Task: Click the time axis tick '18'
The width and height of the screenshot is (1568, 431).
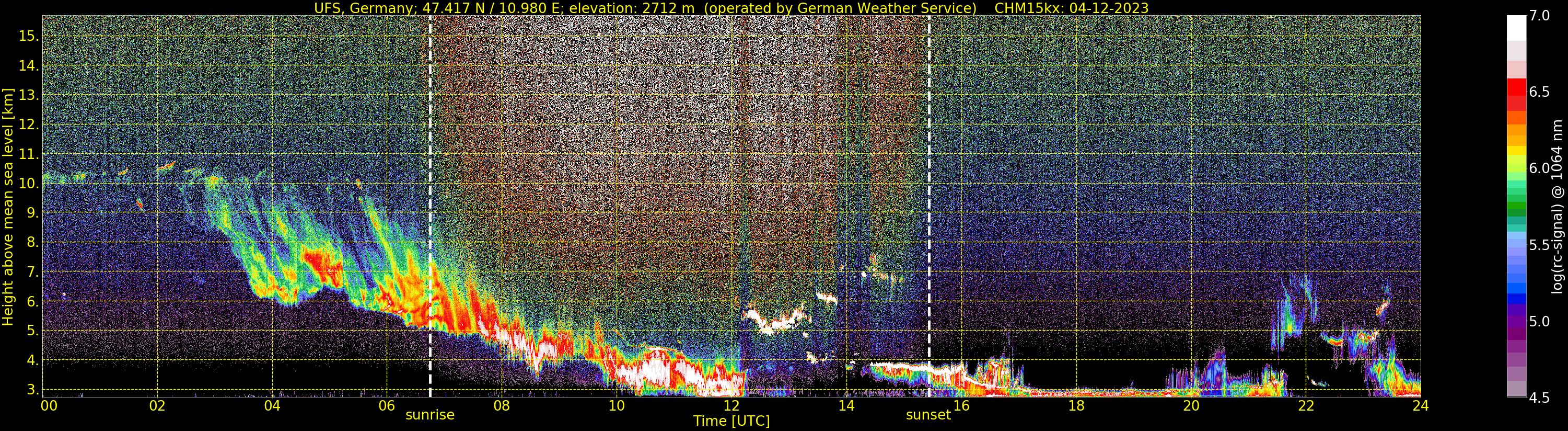Action: 1076,406
